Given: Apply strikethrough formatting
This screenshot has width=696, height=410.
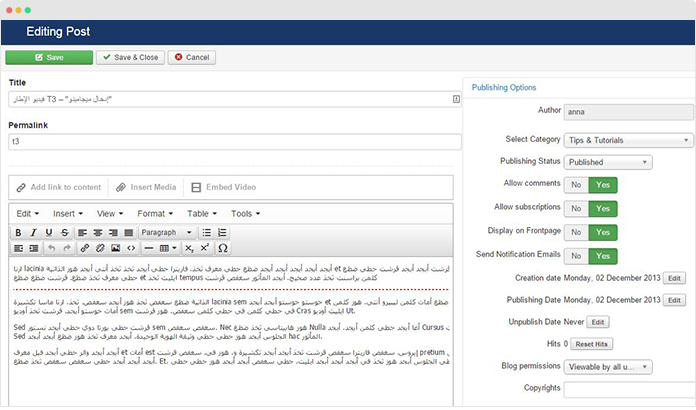Looking at the screenshot, I should pyautogui.click(x=64, y=233).
